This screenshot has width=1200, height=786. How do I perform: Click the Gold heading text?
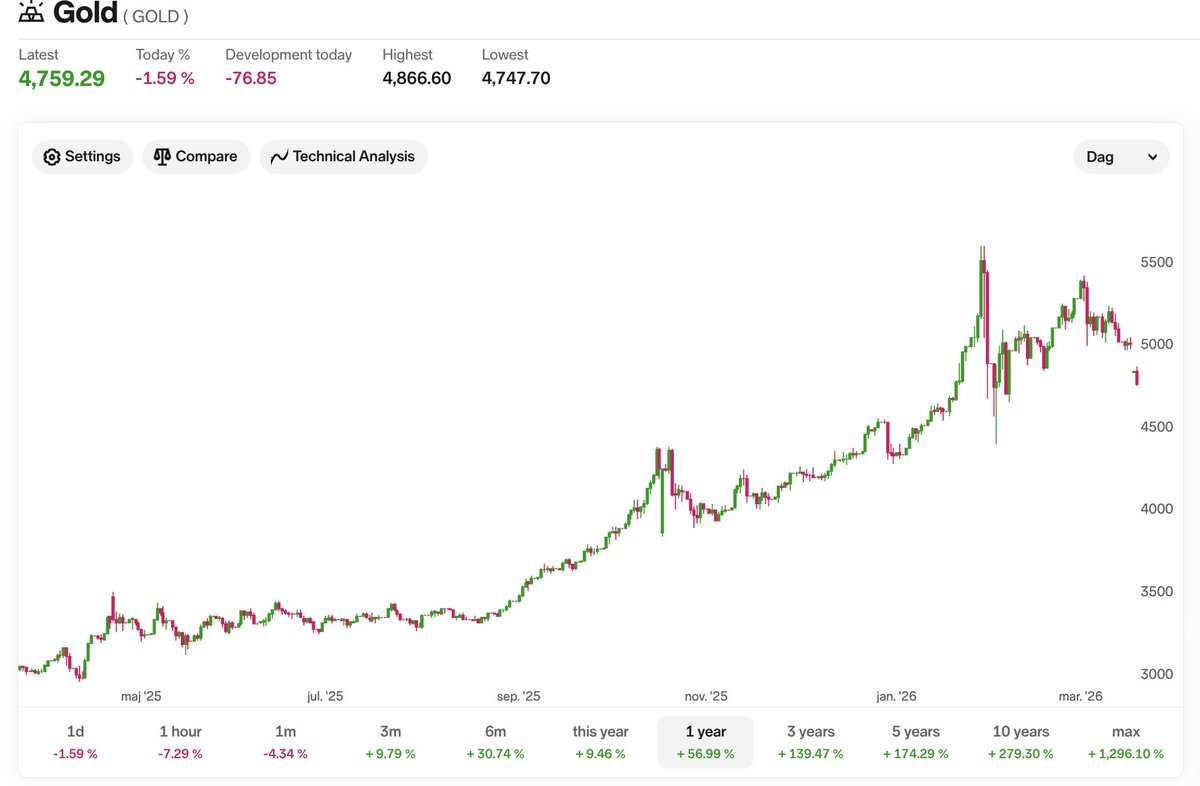click(84, 13)
